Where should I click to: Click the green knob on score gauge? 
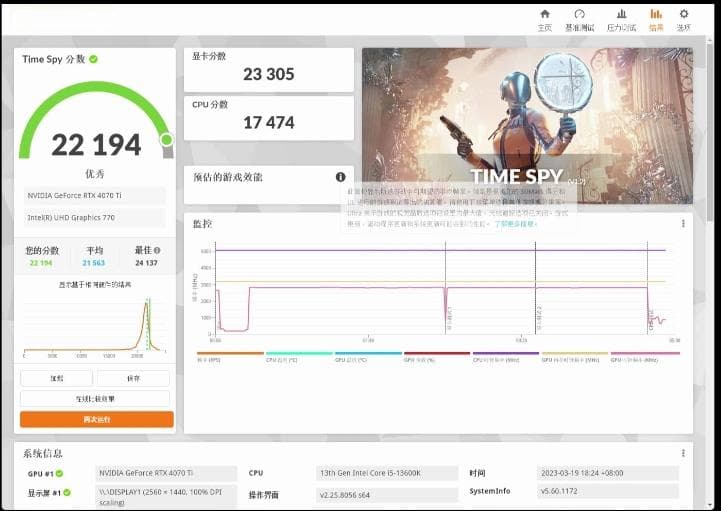(x=166, y=139)
